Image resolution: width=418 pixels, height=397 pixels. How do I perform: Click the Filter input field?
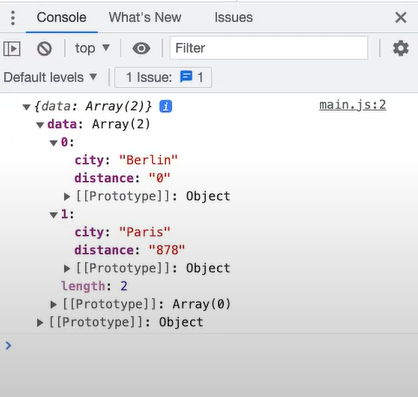click(269, 48)
